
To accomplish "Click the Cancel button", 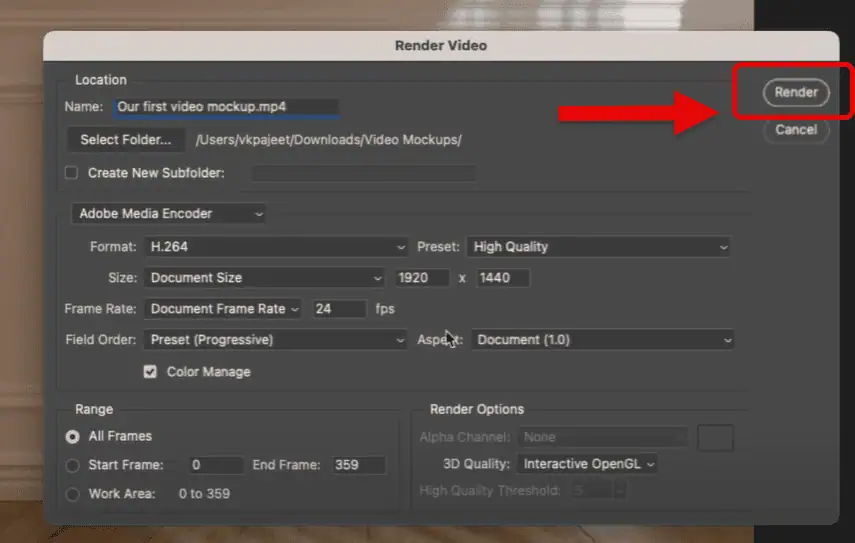I will pos(795,130).
